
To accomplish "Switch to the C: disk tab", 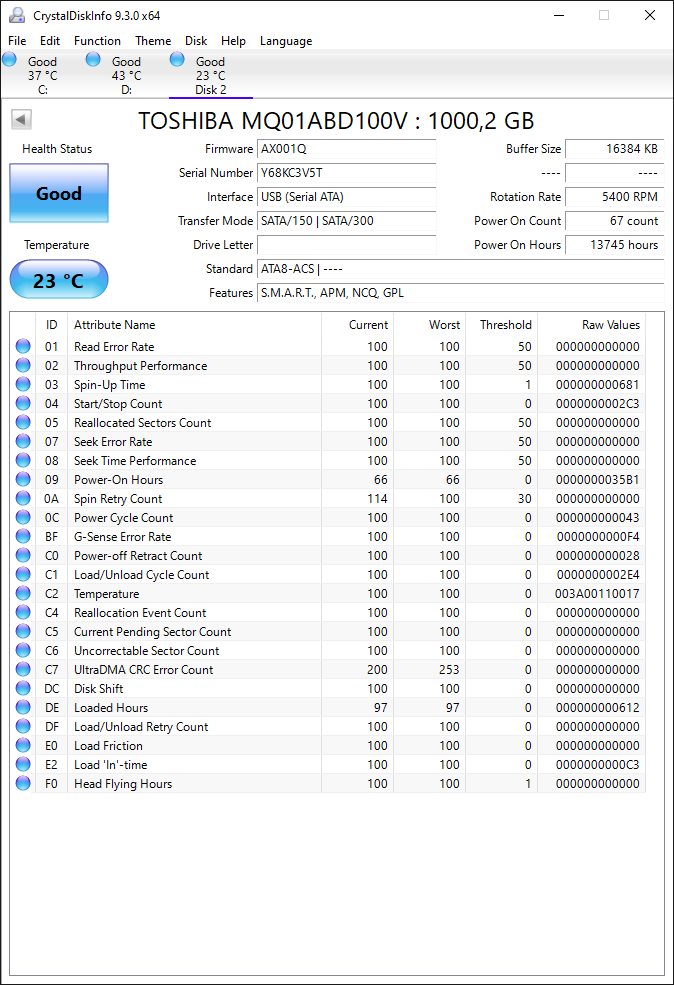I will 43,75.
